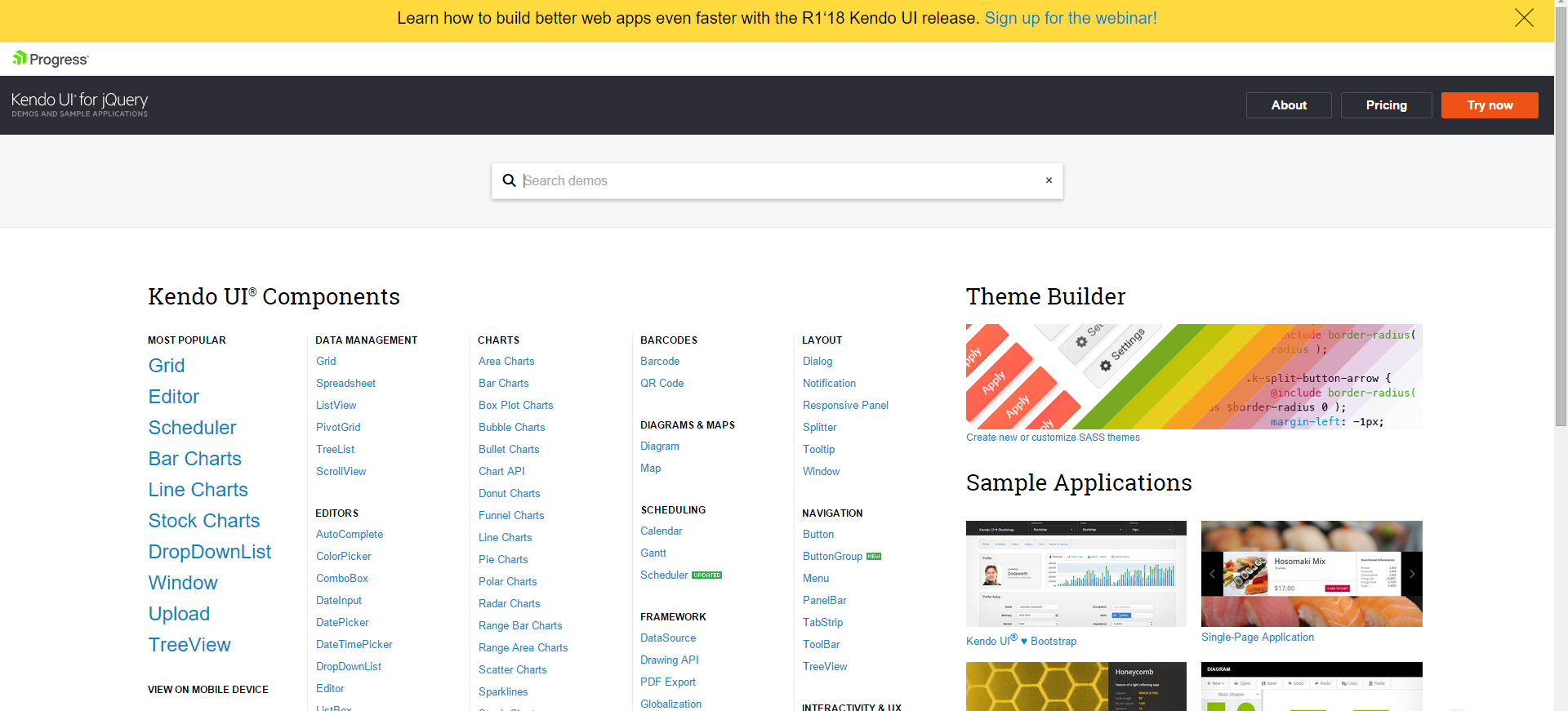This screenshot has width=1568, height=711.
Task: Open the PDF Export demo
Action: point(668,682)
